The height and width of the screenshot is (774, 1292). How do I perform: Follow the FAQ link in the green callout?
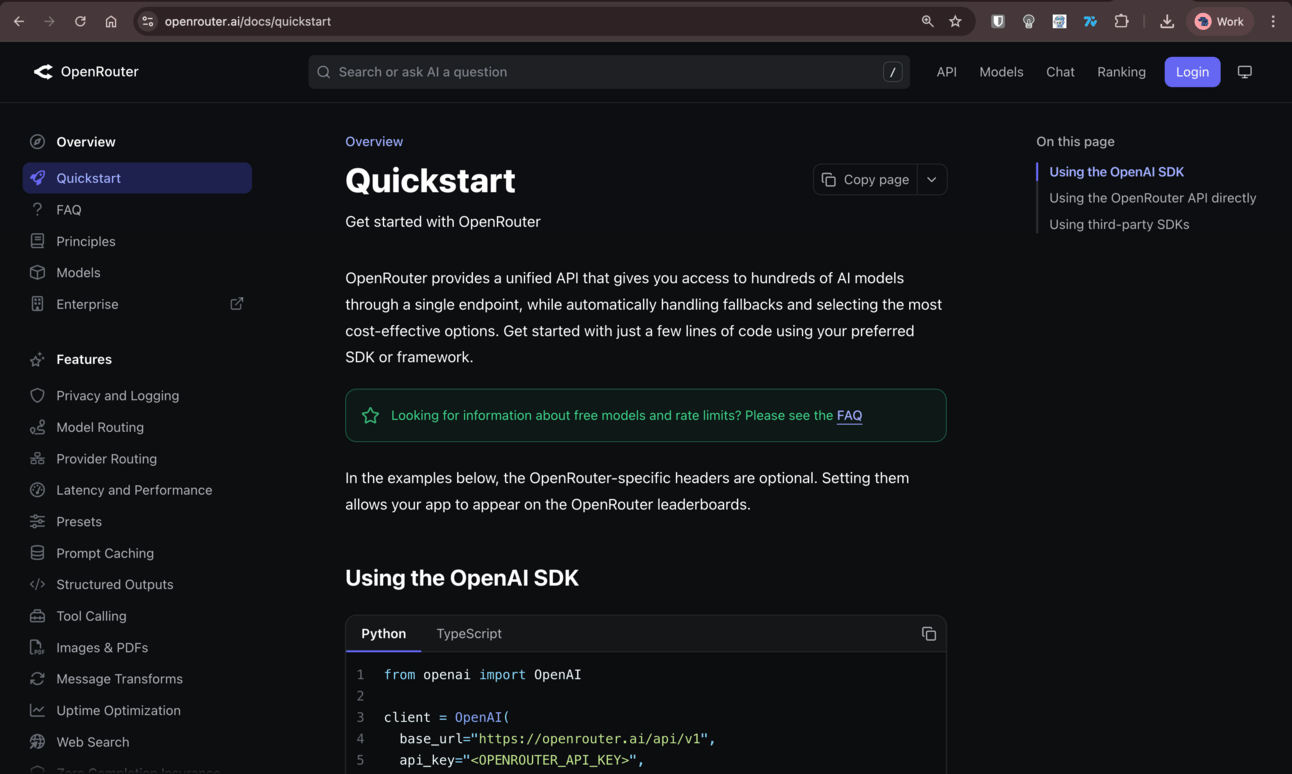click(849, 415)
